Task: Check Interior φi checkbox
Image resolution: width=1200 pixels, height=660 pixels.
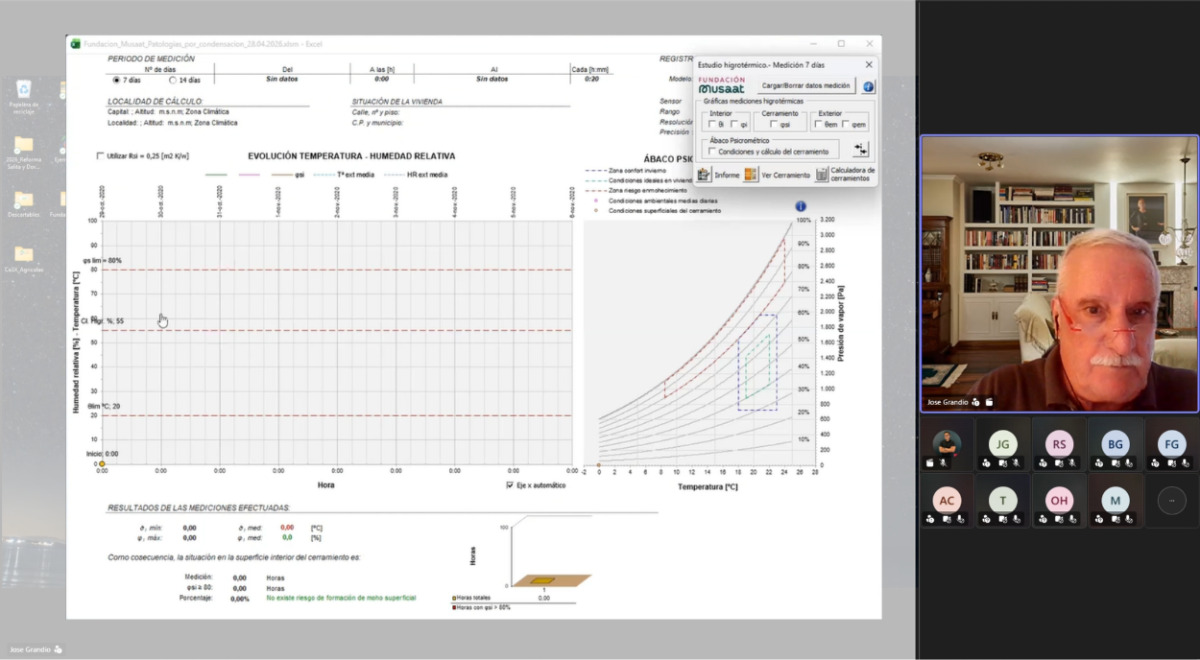Action: [734, 124]
